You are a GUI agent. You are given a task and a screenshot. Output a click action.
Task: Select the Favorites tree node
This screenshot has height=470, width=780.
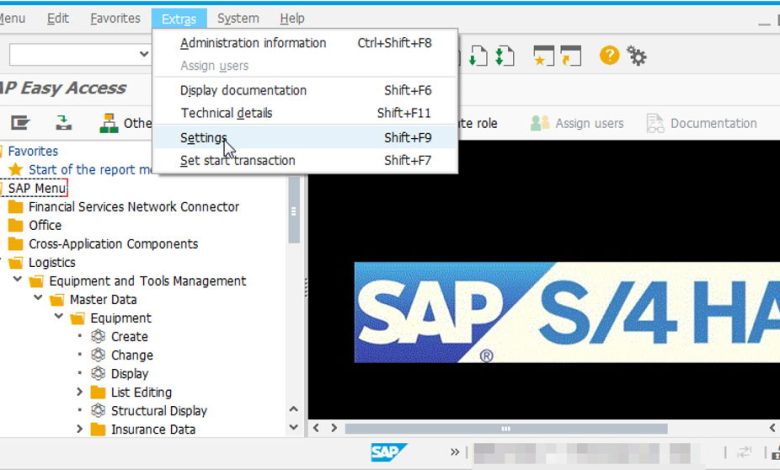pyautogui.click(x=33, y=151)
